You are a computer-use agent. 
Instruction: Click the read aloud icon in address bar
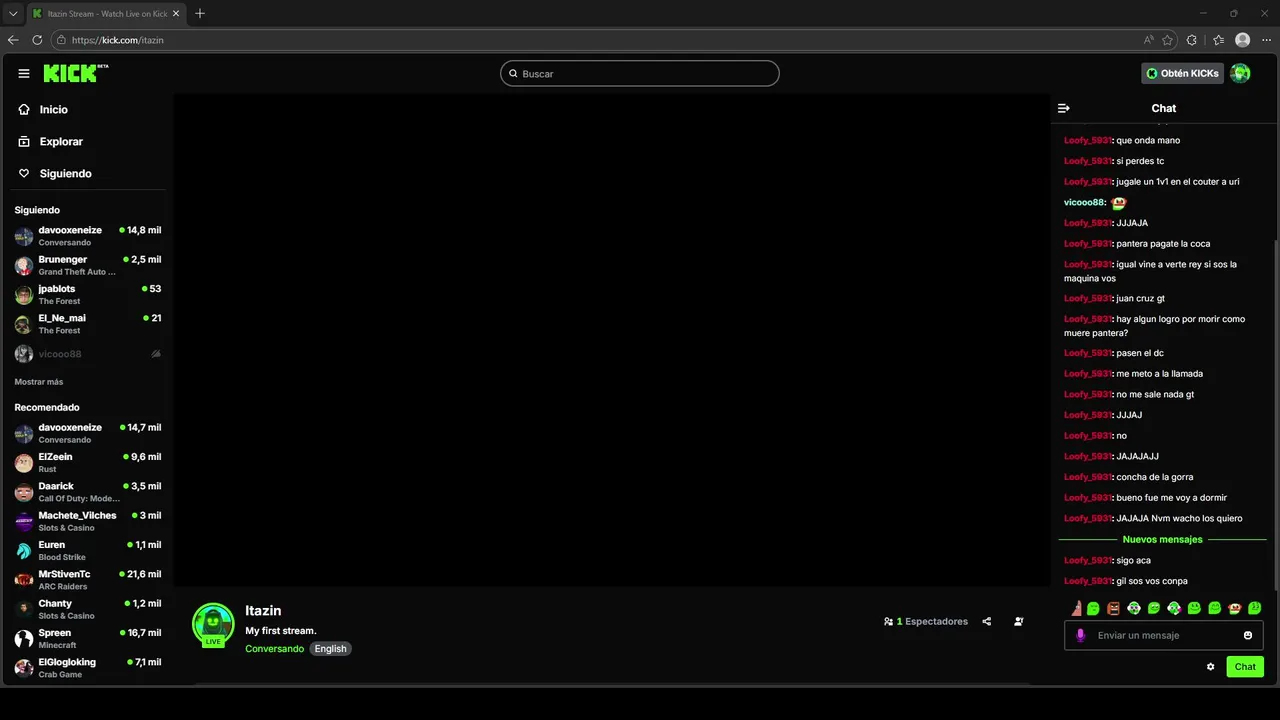point(1148,40)
